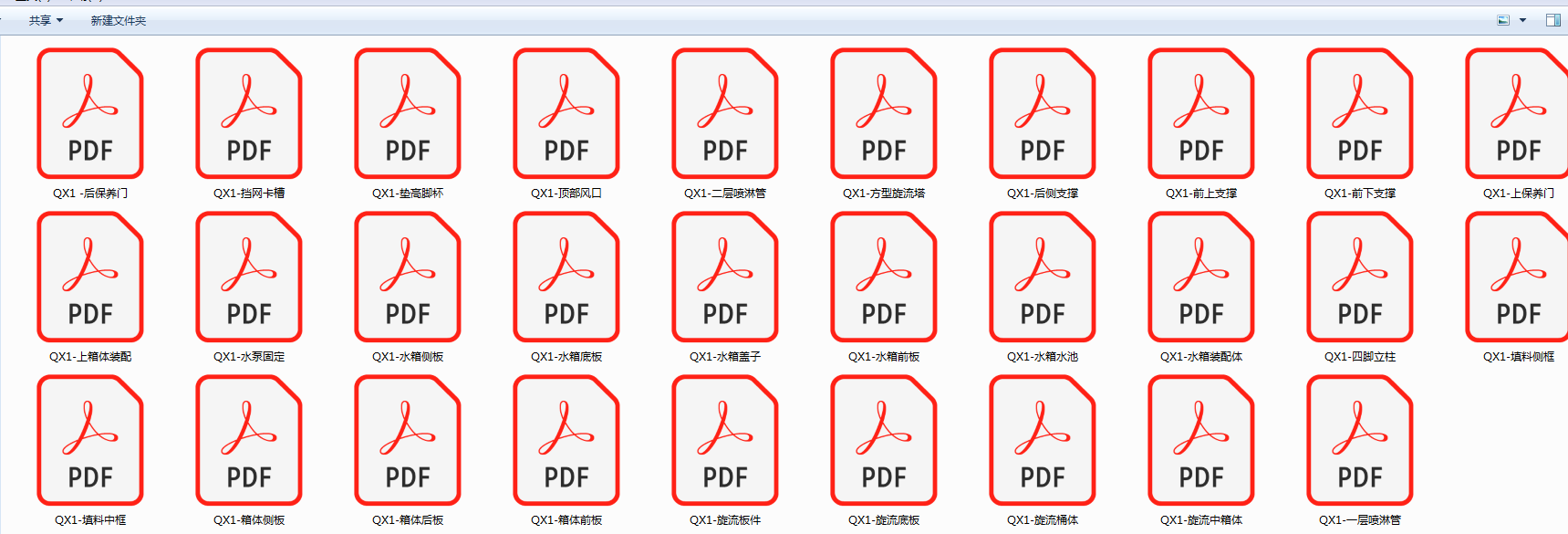This screenshot has width=1568, height=534.
Task: Click the QX1-水箱水池 PDF icon
Action: (1043, 277)
